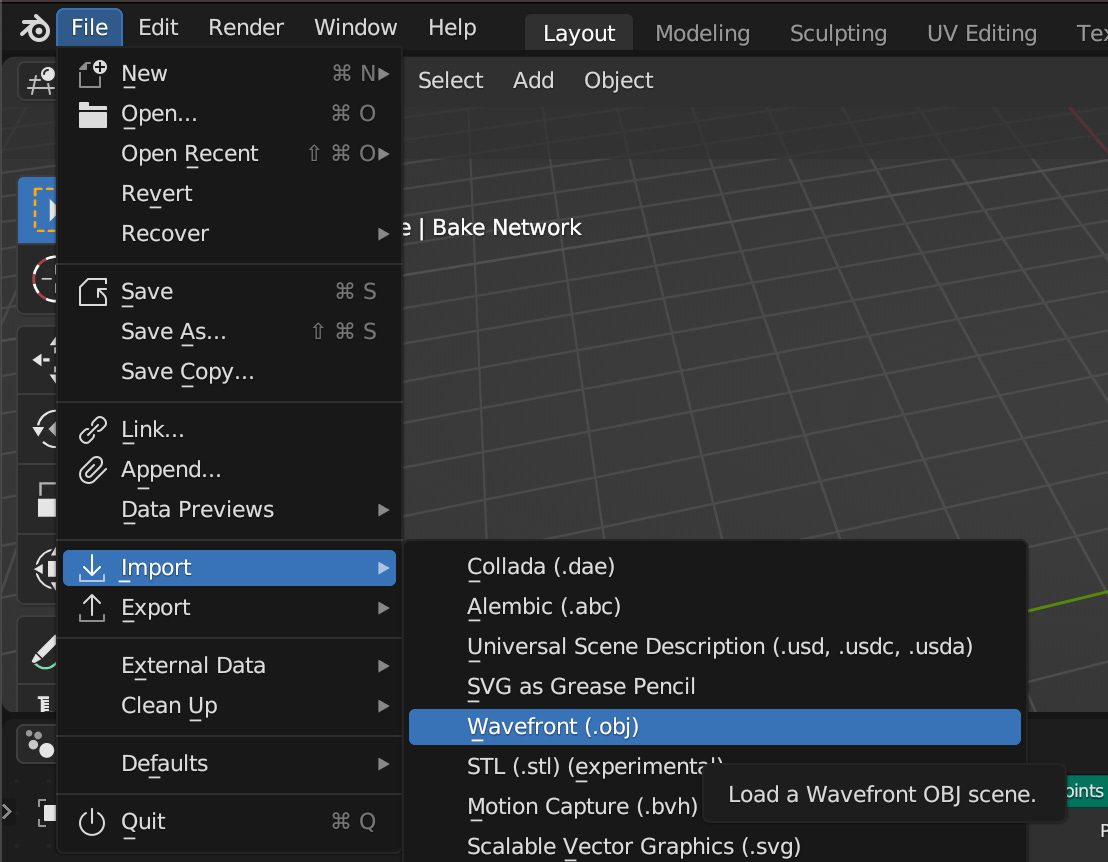
Task: Open the Window menu
Action: coord(355,28)
